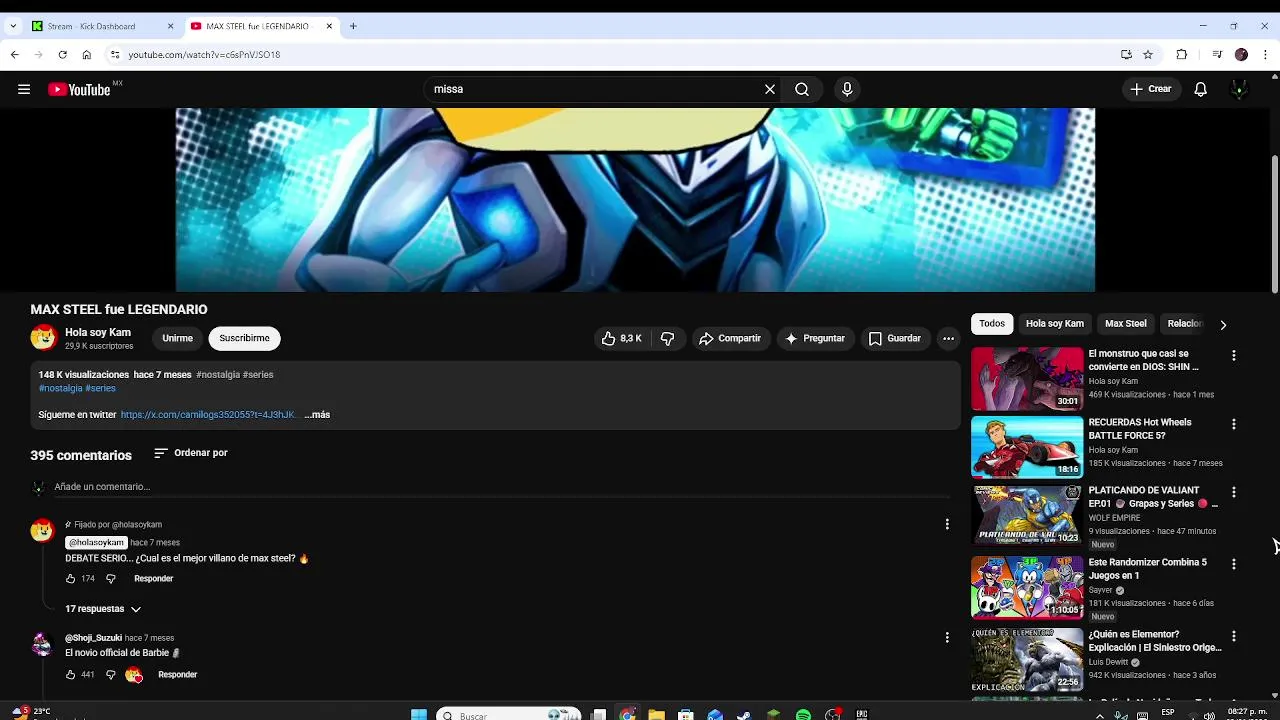
Task: Open options for PLATICANDO DE VALIANT video
Action: (x=1233, y=492)
